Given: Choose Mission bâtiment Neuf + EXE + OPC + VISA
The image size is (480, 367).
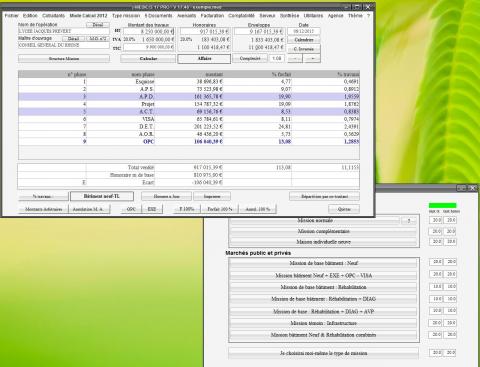Looking at the screenshot, I should click(324, 276).
